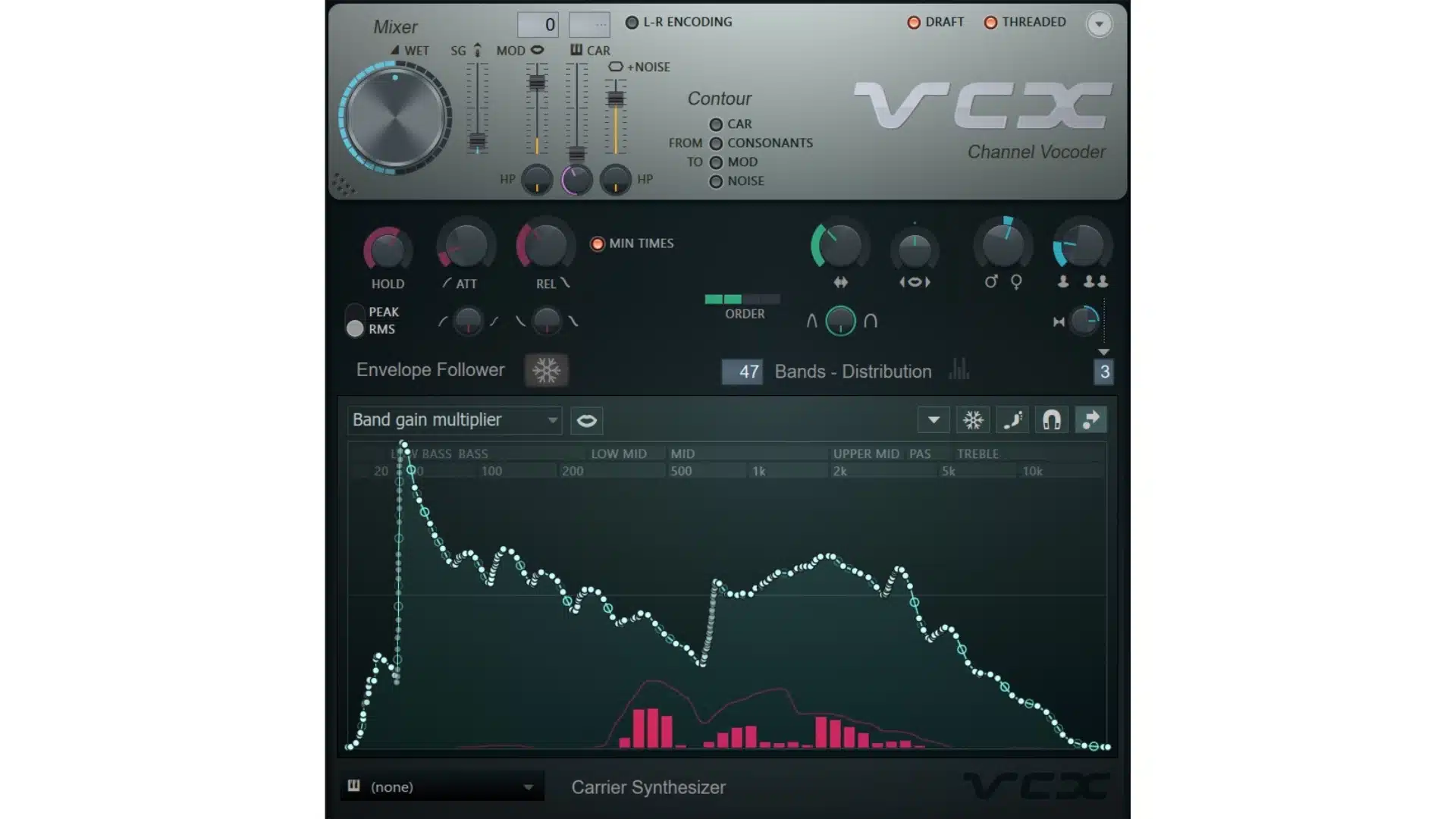
Task: Click the ORDER level bar
Action: [x=742, y=300]
